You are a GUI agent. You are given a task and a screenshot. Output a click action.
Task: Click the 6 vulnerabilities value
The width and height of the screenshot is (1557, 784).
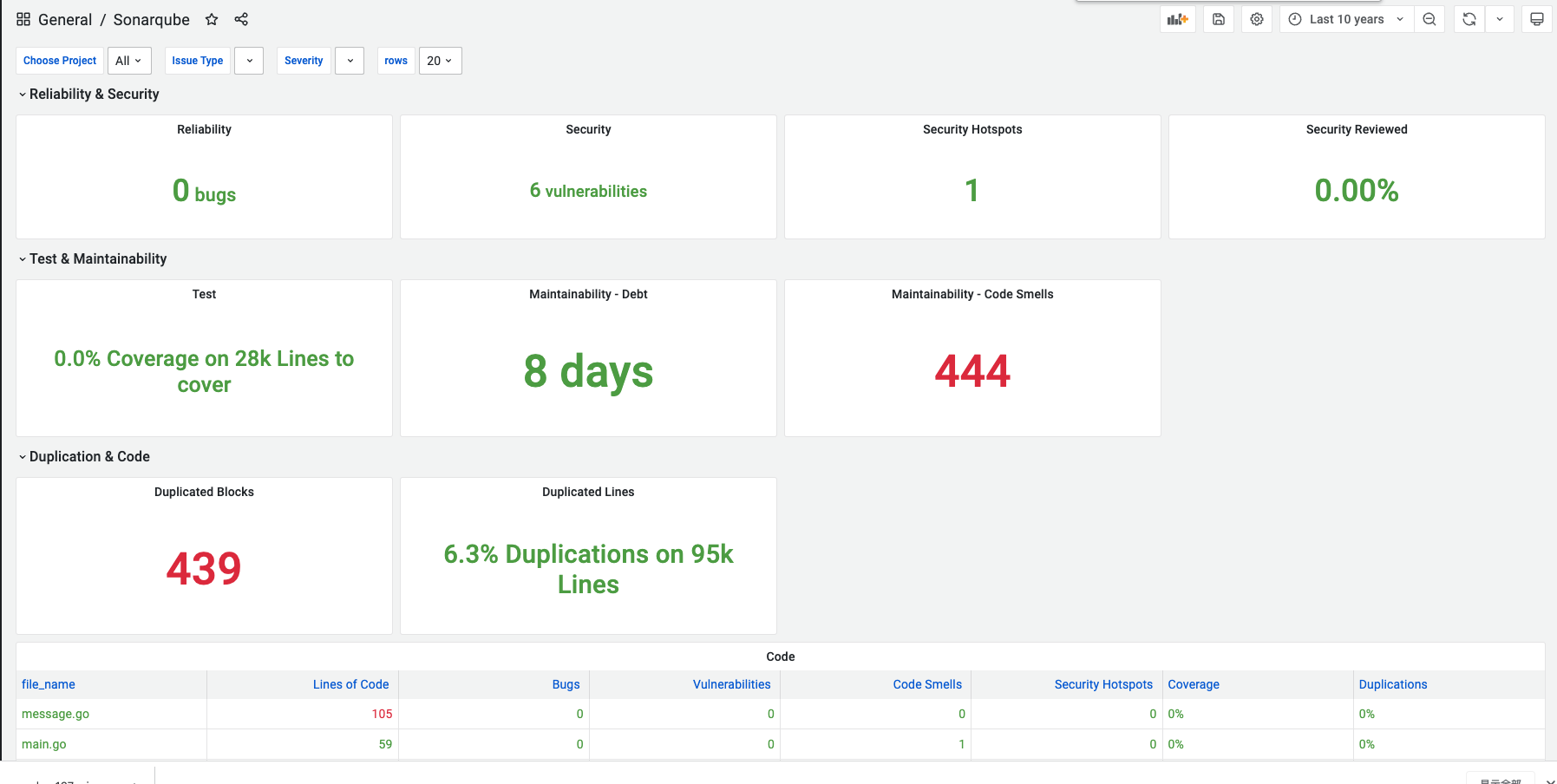[588, 191]
